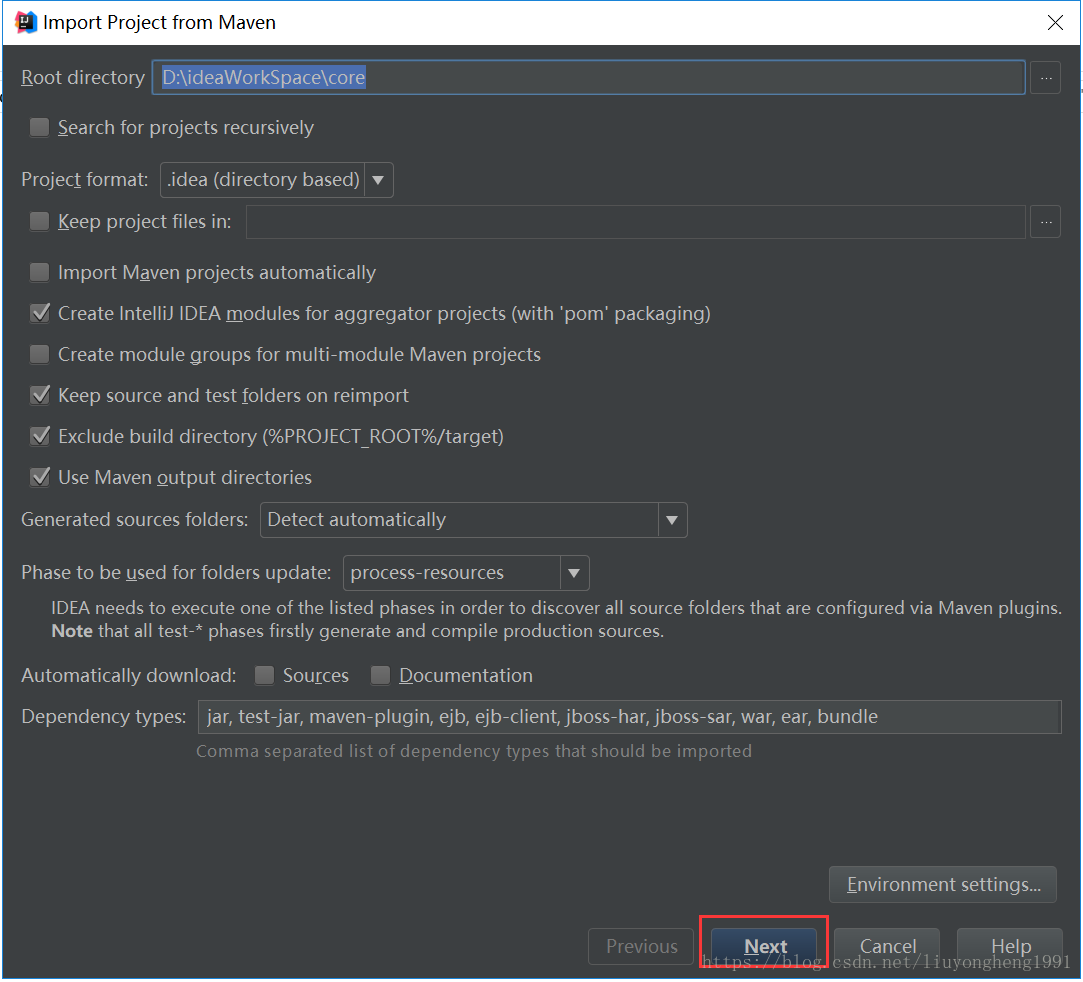Click the 'Root directory' label
The width and height of the screenshot is (1083, 982).
(83, 77)
